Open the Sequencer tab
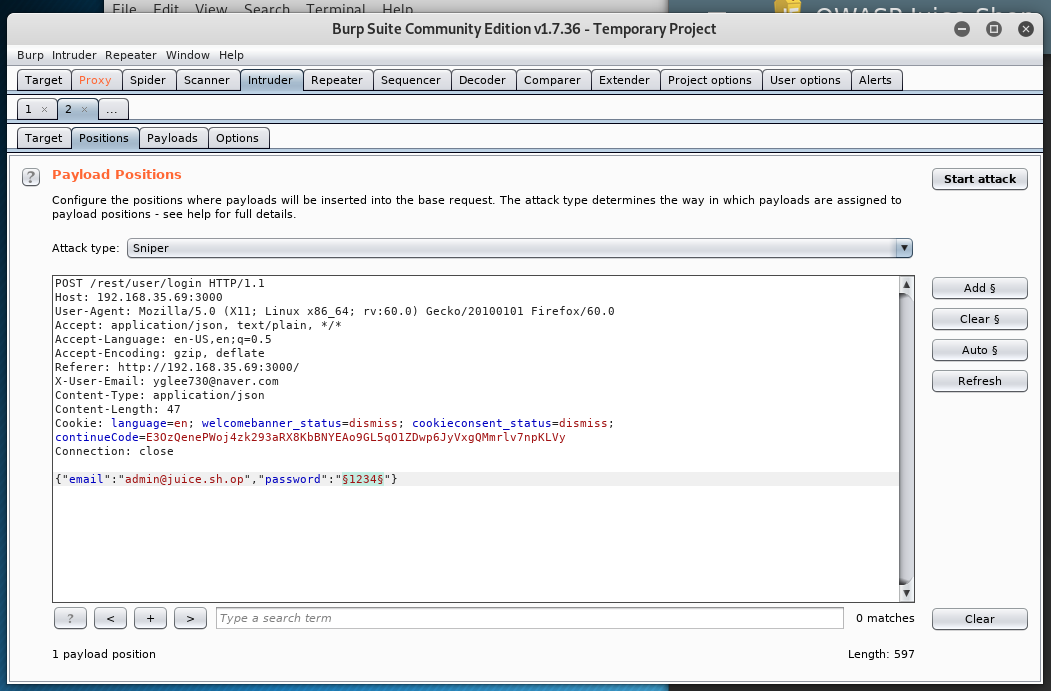 pos(411,80)
